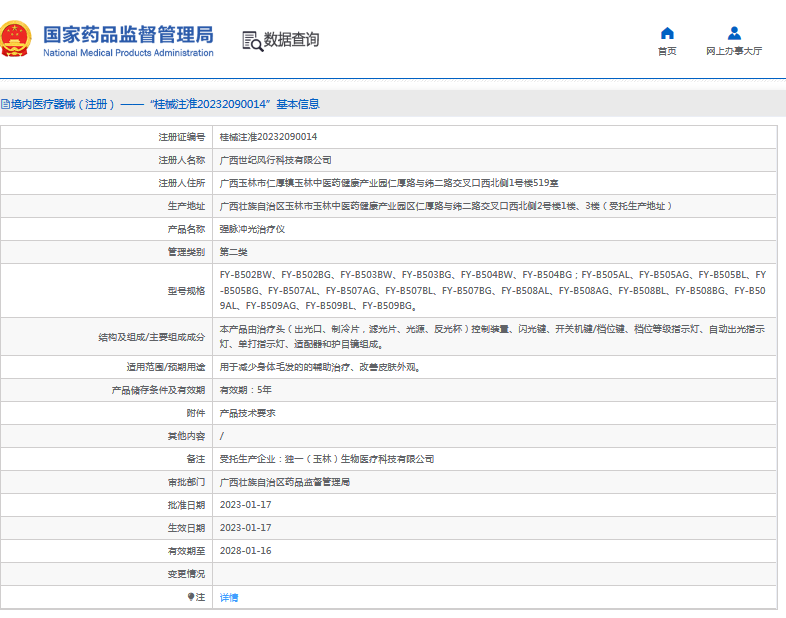The height and width of the screenshot is (618, 786).
Task: Click the 型号规格 row label
Action: [186, 291]
